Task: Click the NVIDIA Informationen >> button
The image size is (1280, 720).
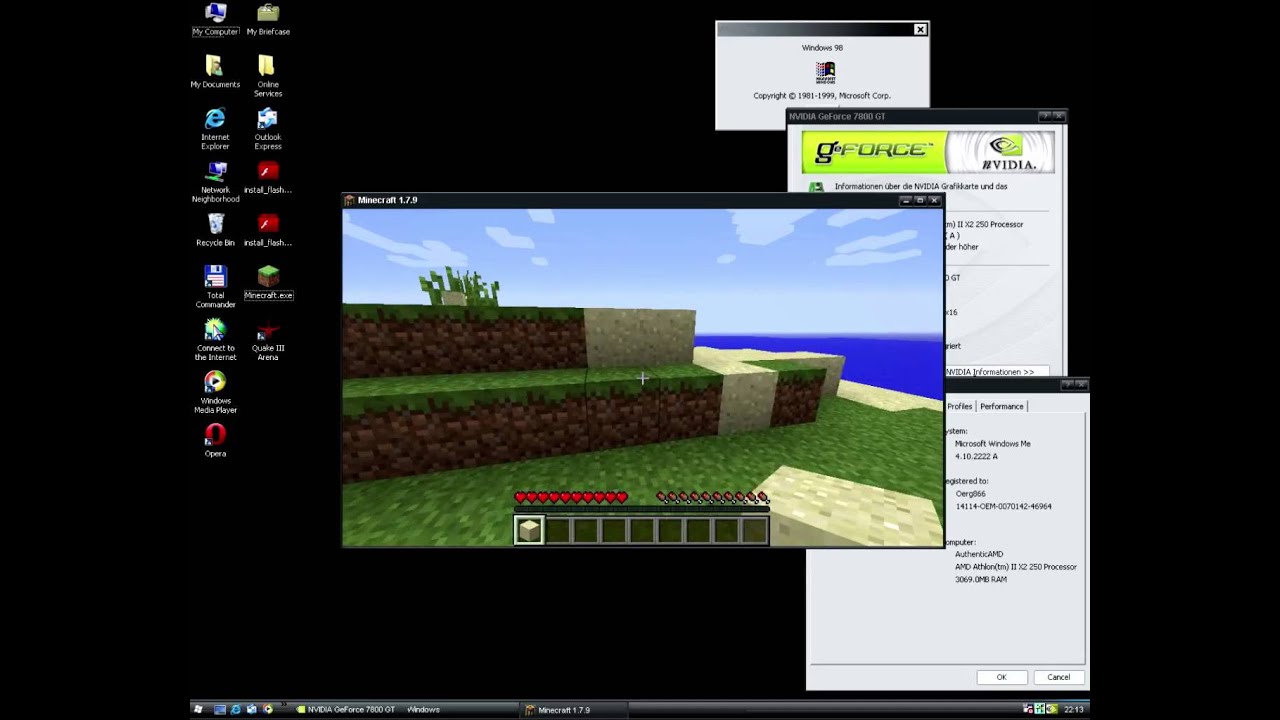Action: (996, 371)
